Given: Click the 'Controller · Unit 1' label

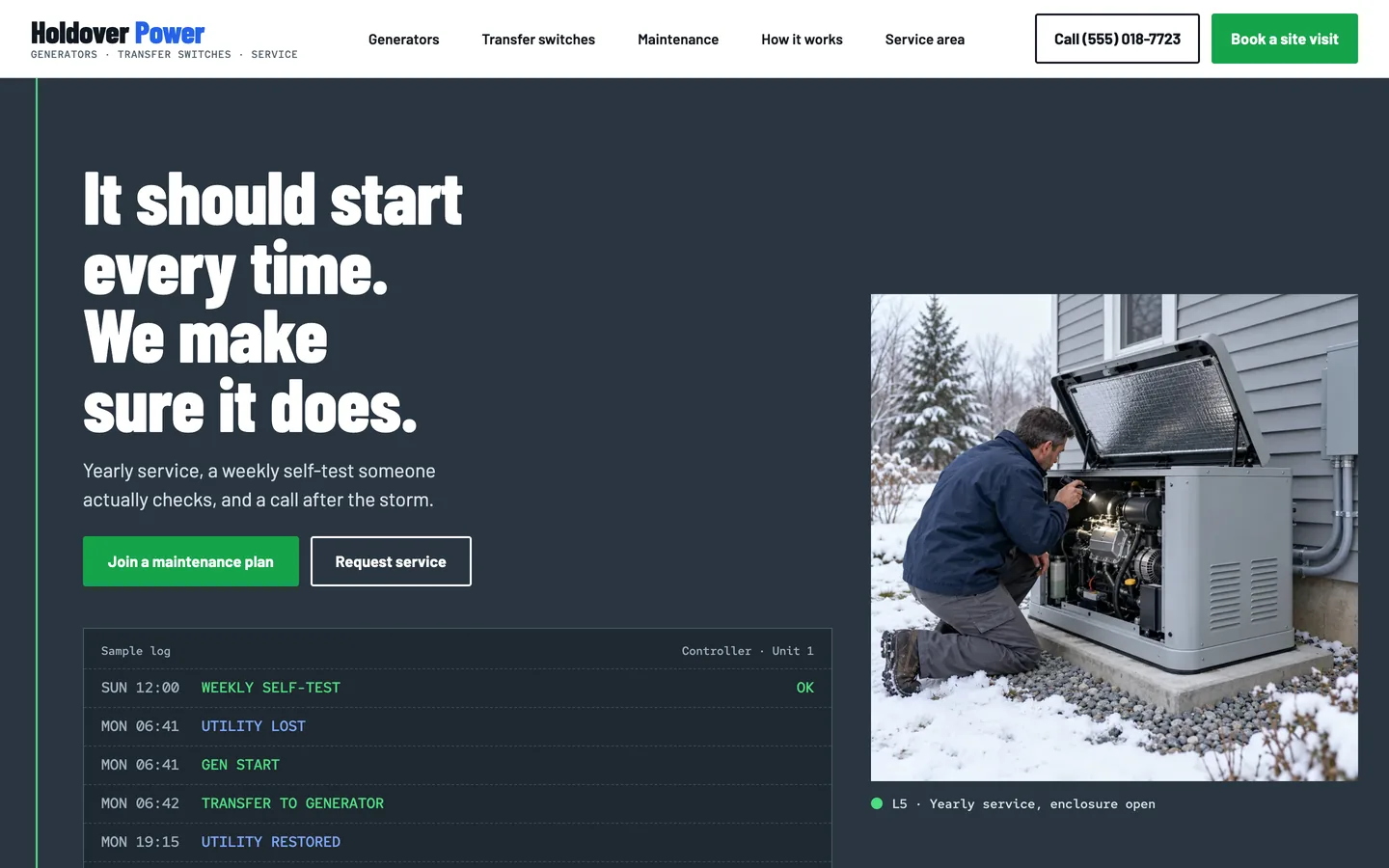Looking at the screenshot, I should tap(748, 651).
